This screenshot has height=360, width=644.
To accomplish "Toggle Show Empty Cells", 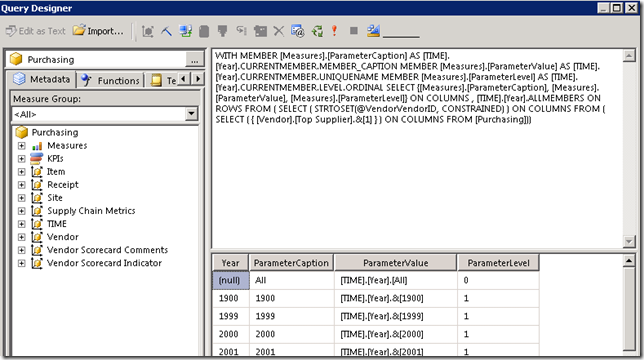I will tap(223, 31).
